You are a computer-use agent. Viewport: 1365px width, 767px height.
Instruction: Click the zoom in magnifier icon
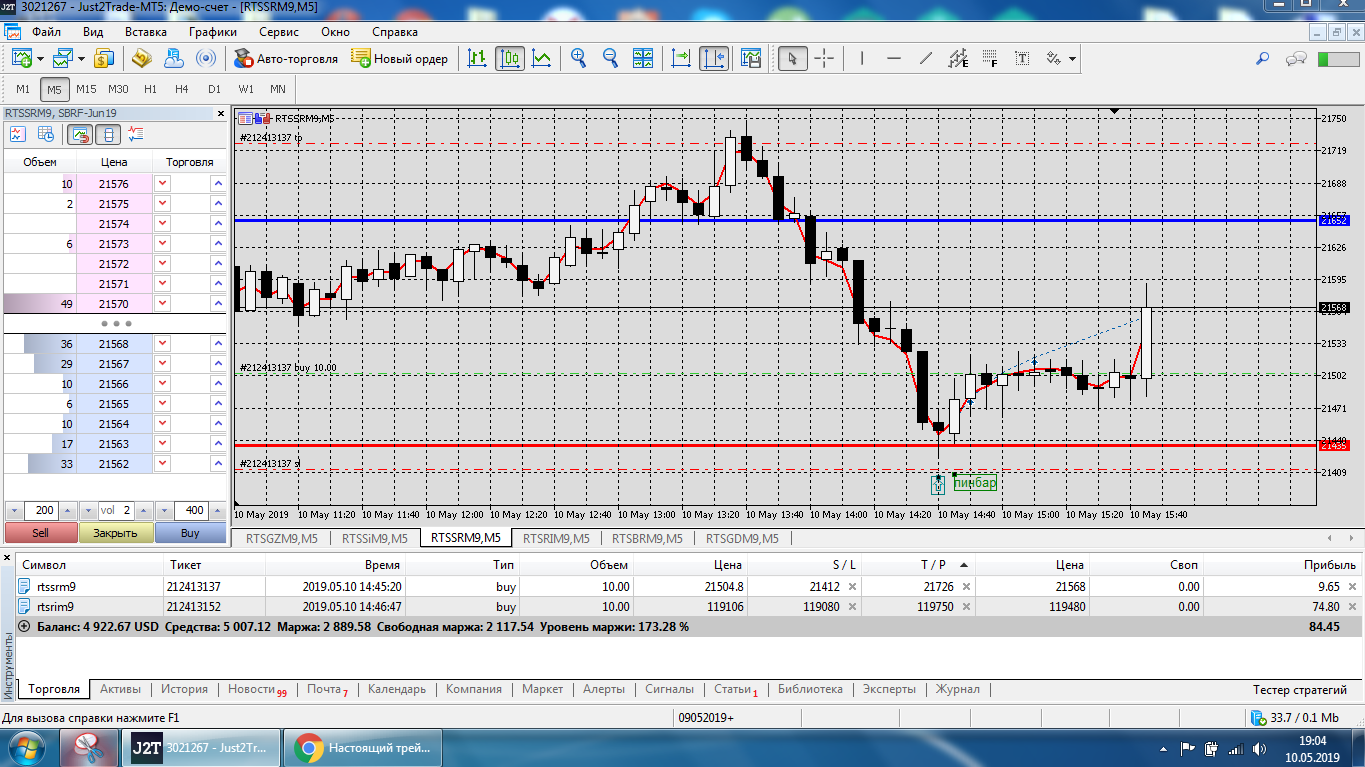click(x=578, y=58)
